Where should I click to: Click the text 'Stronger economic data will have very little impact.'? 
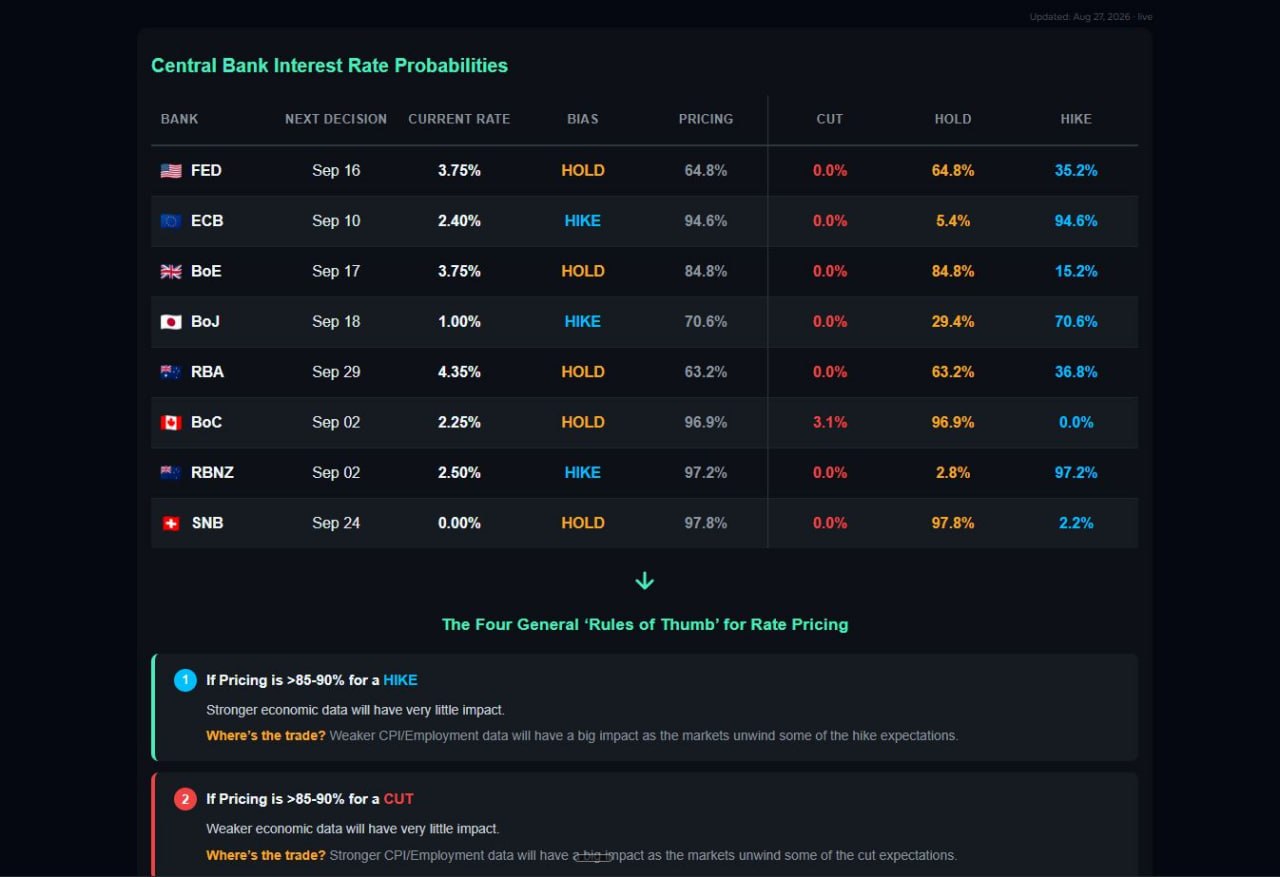tap(355, 710)
